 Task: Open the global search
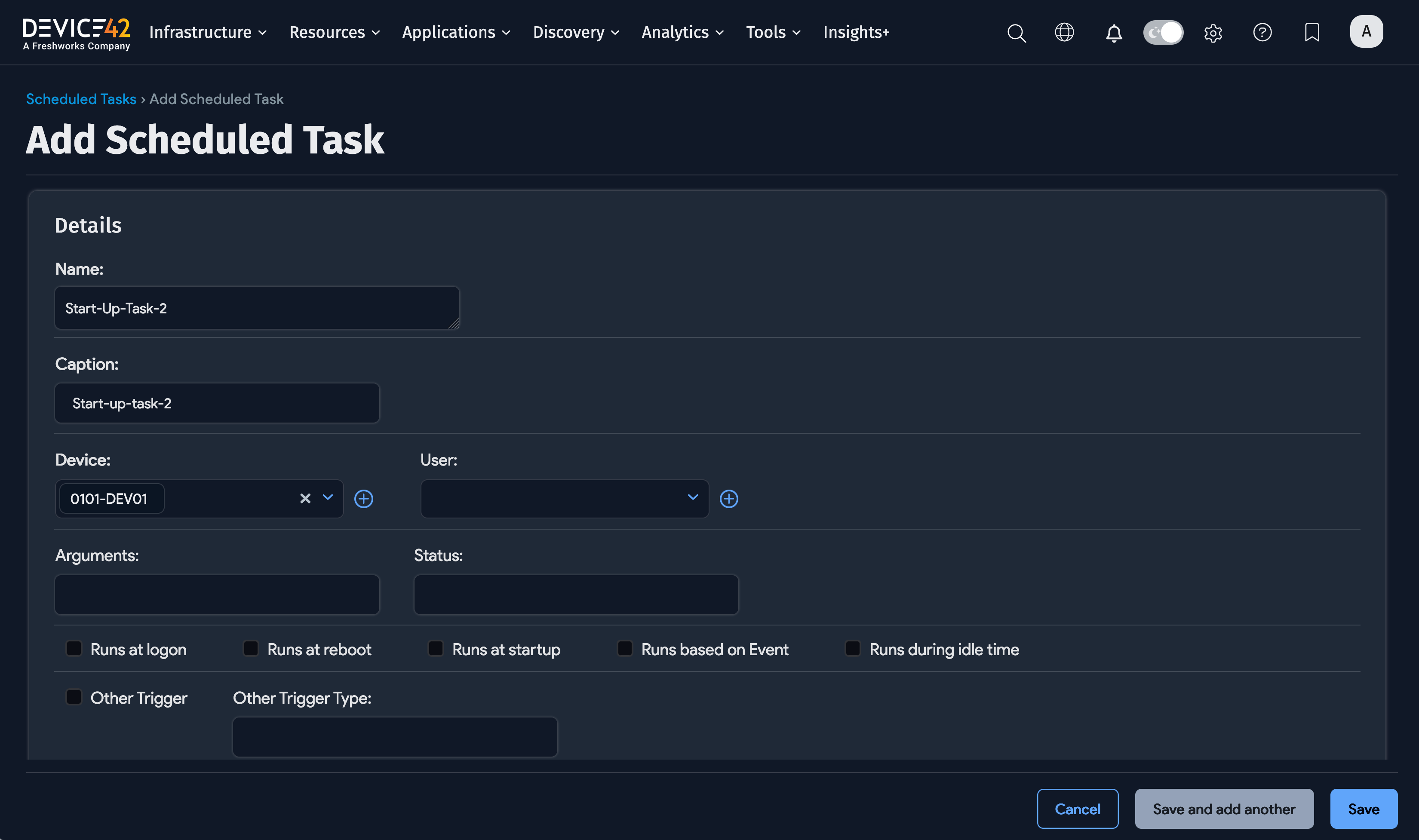tap(1016, 33)
